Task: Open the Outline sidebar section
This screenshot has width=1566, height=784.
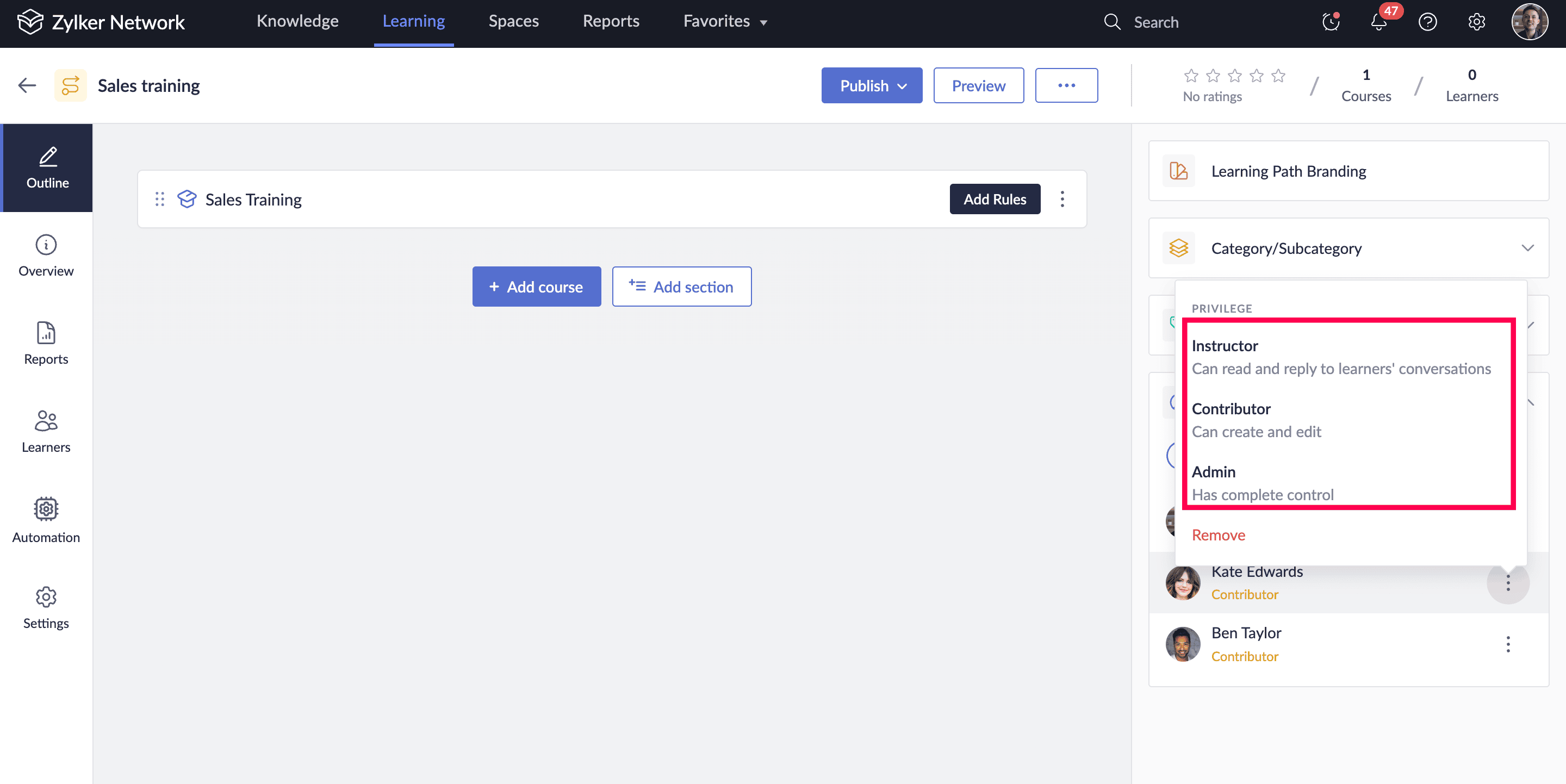Action: [47, 168]
